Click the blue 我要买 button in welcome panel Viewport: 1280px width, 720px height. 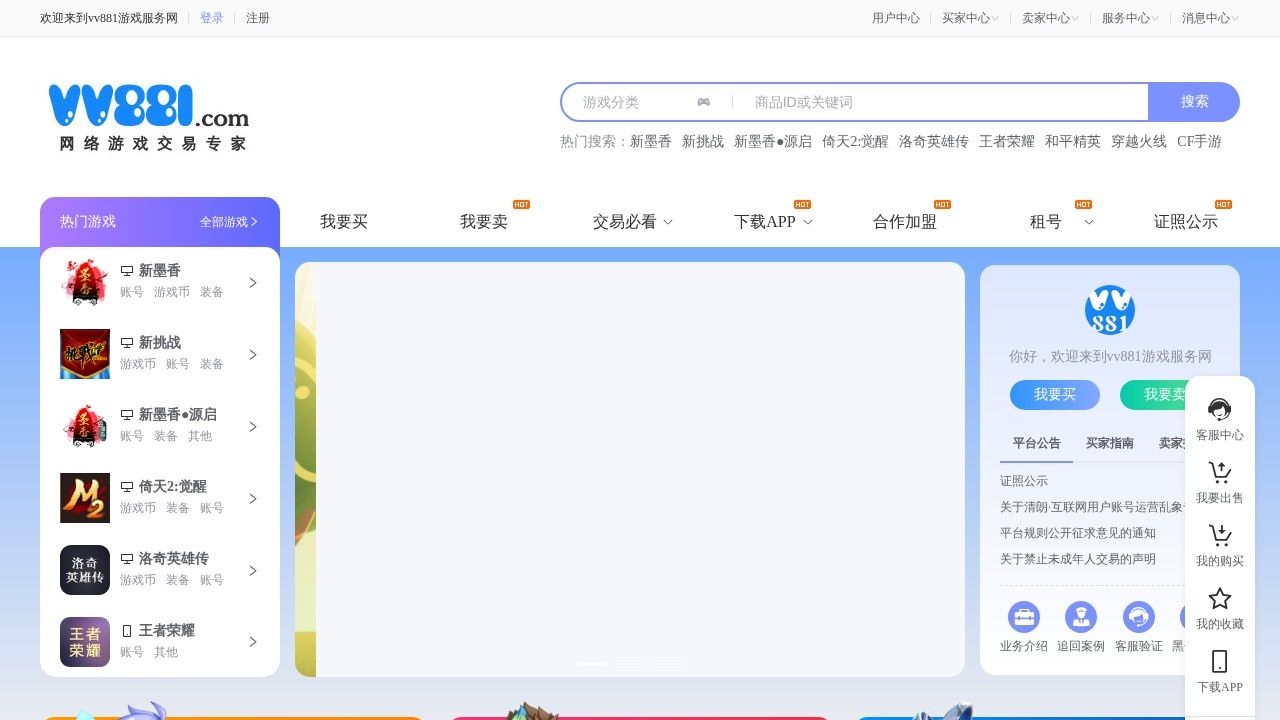(x=1055, y=395)
